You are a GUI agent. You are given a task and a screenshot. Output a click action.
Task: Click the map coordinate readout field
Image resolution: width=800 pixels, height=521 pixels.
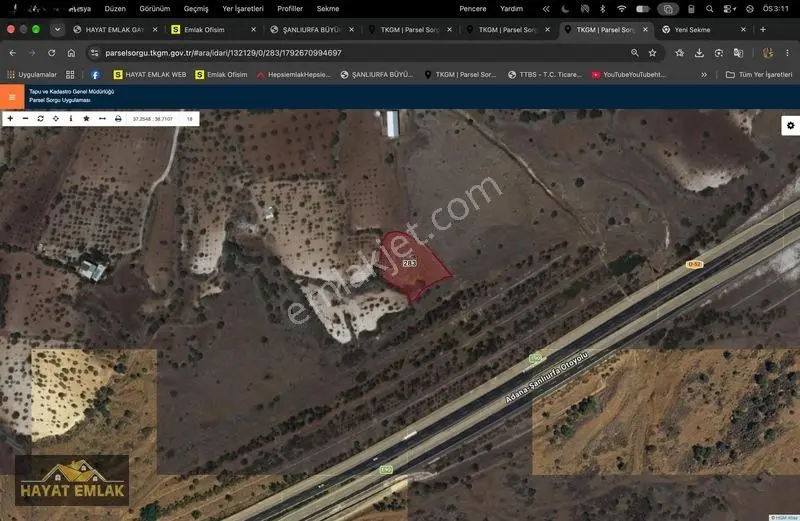153,119
